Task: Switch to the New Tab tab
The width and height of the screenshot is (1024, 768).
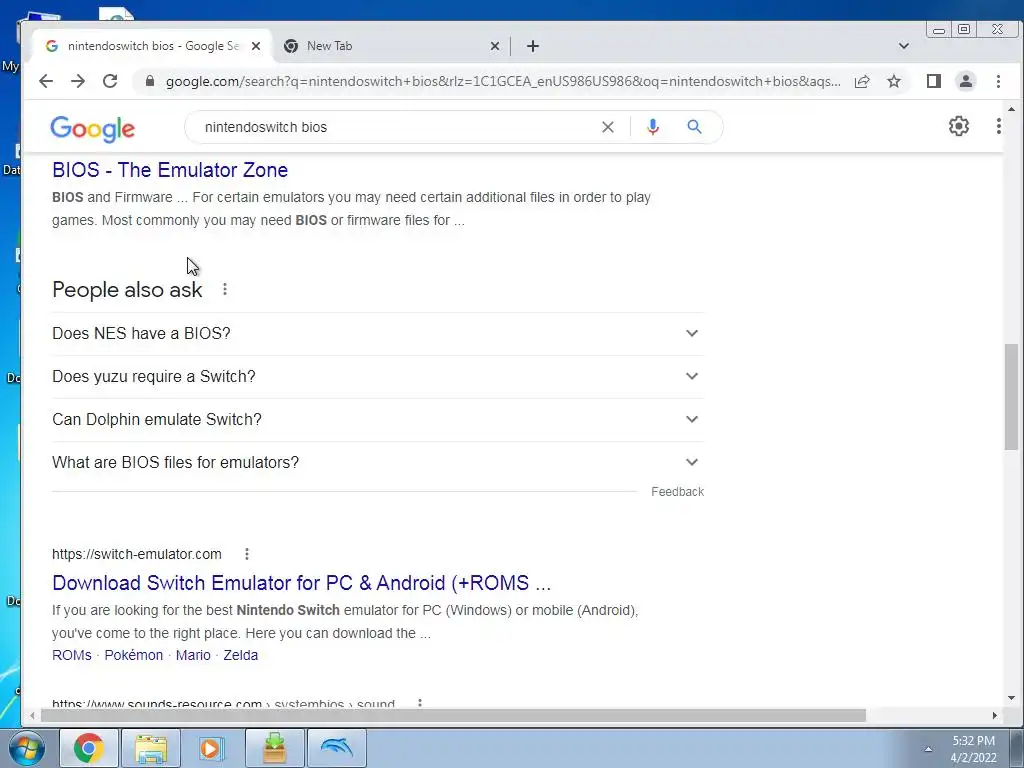Action: [385, 46]
